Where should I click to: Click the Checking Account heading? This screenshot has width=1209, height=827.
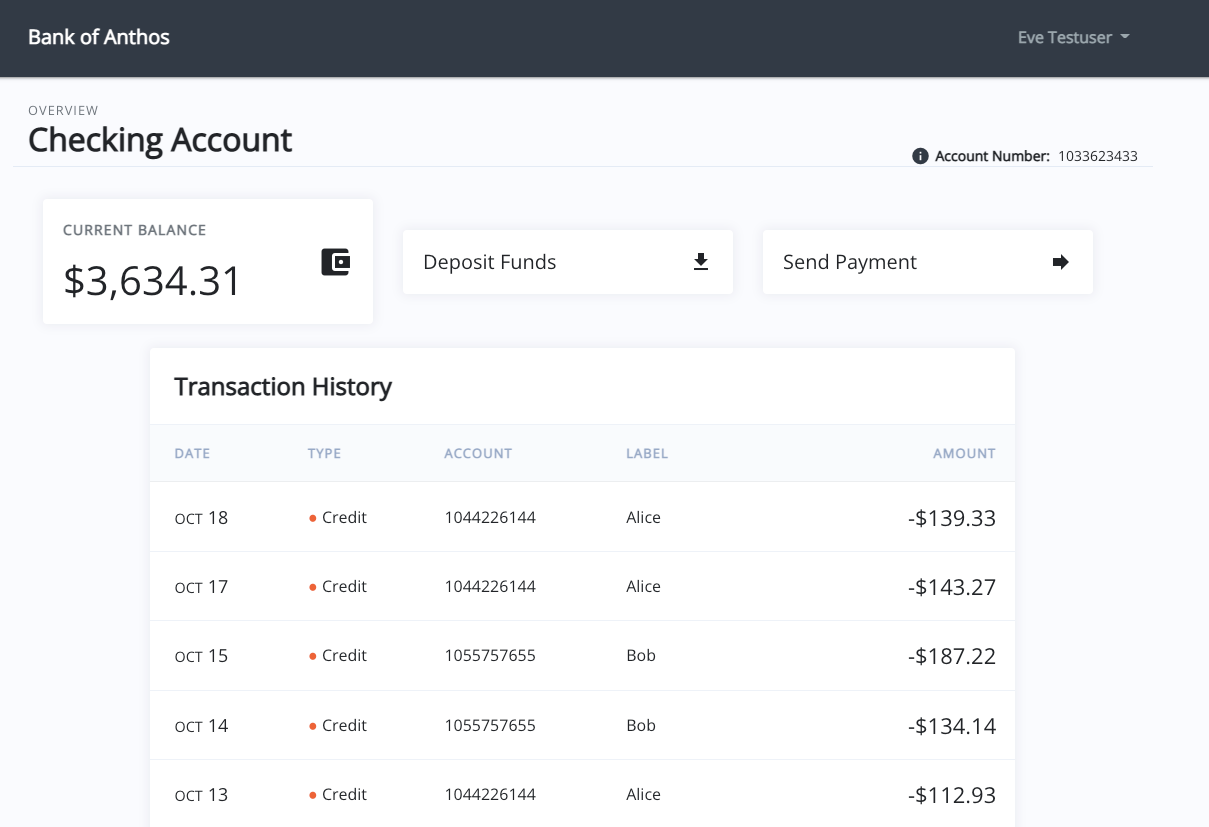[160, 140]
